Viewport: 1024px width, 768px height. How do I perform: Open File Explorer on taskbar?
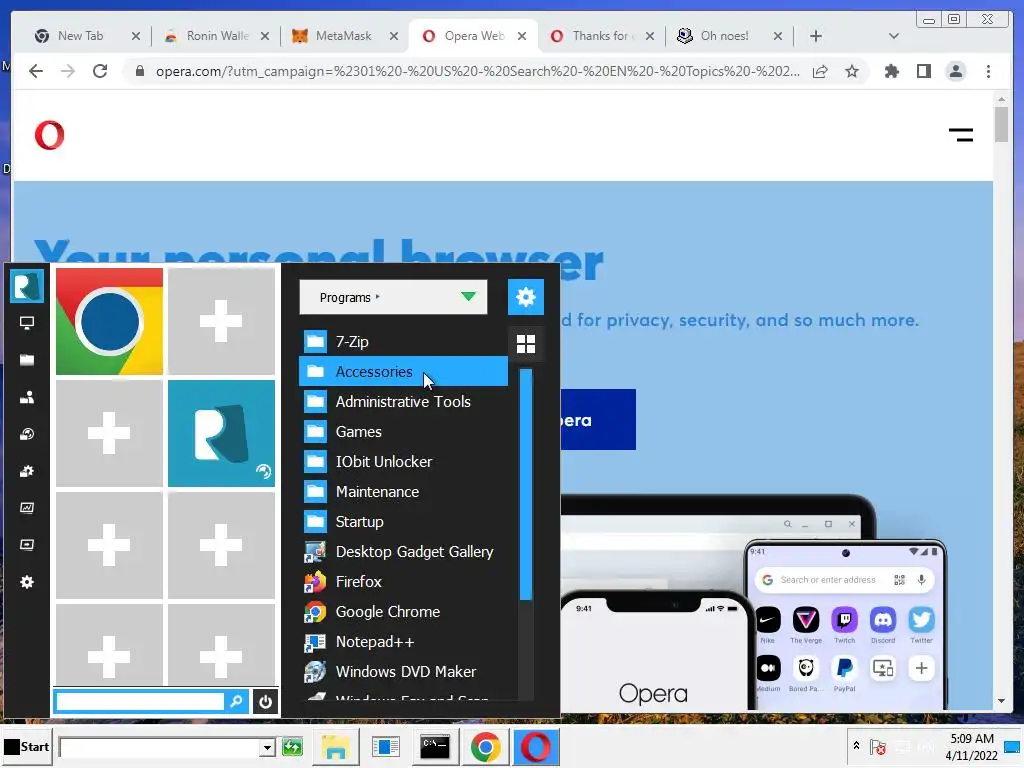pyautogui.click(x=336, y=747)
